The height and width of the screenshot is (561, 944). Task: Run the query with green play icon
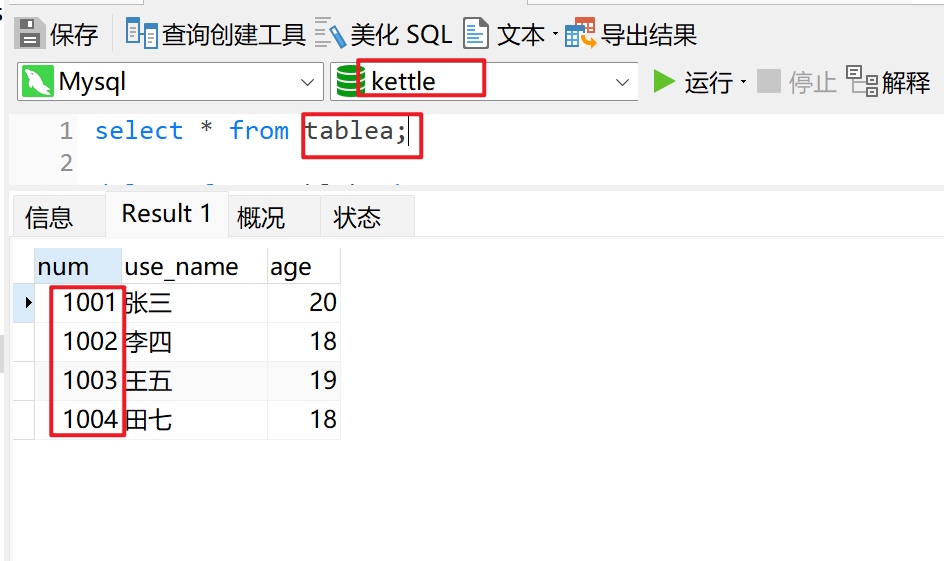pos(664,81)
